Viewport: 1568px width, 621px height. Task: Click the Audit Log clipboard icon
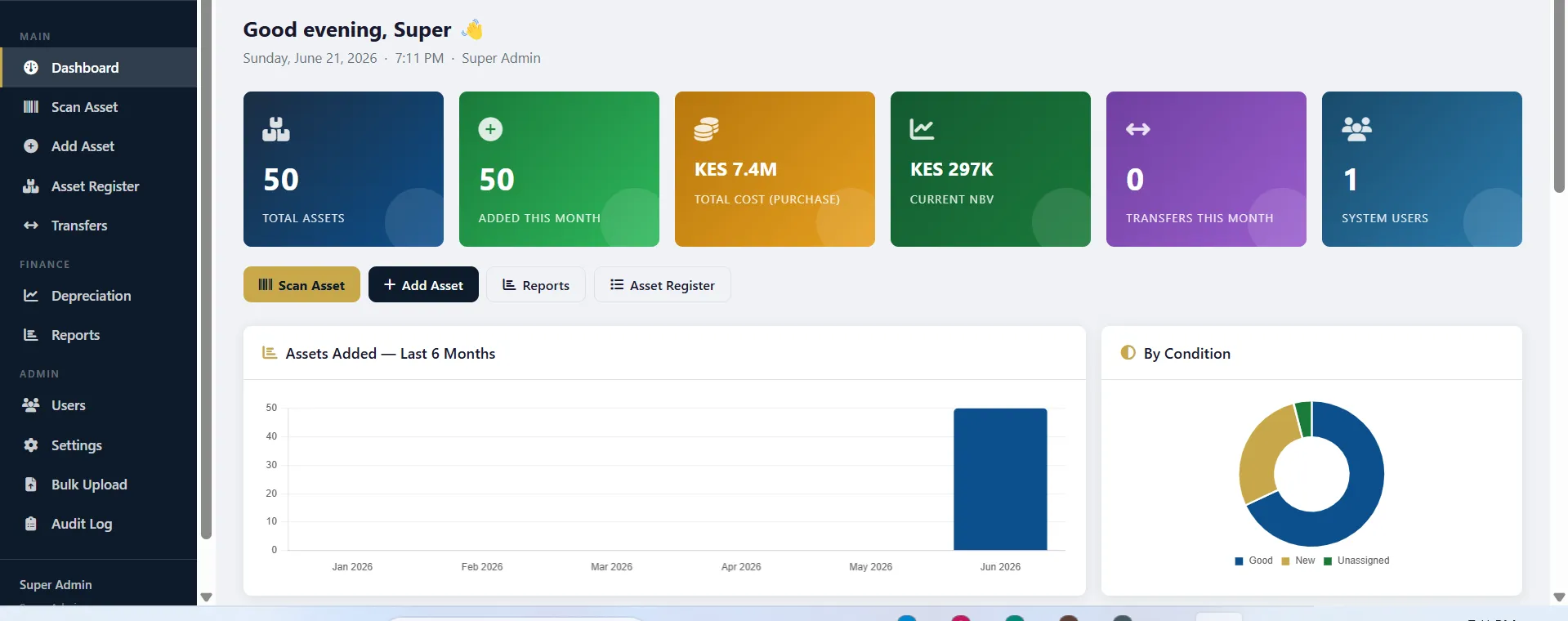click(31, 524)
